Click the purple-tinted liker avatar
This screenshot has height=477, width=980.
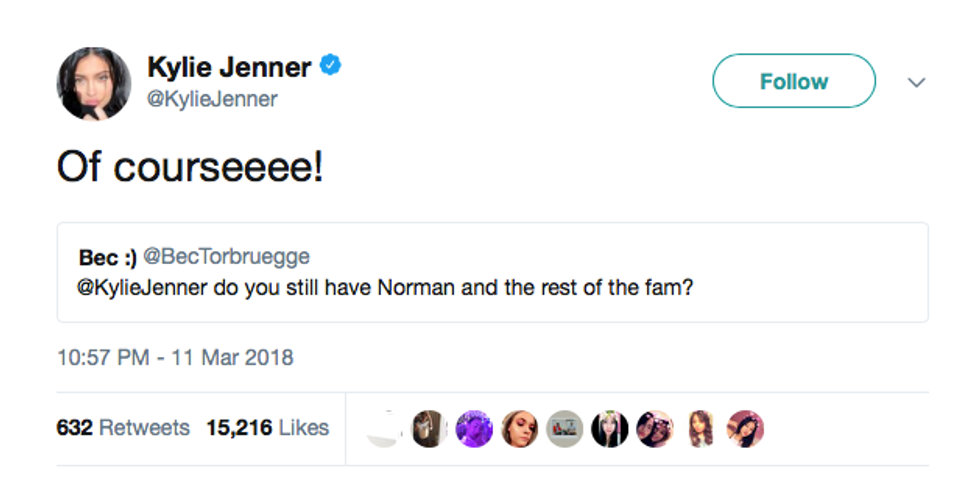(x=474, y=428)
